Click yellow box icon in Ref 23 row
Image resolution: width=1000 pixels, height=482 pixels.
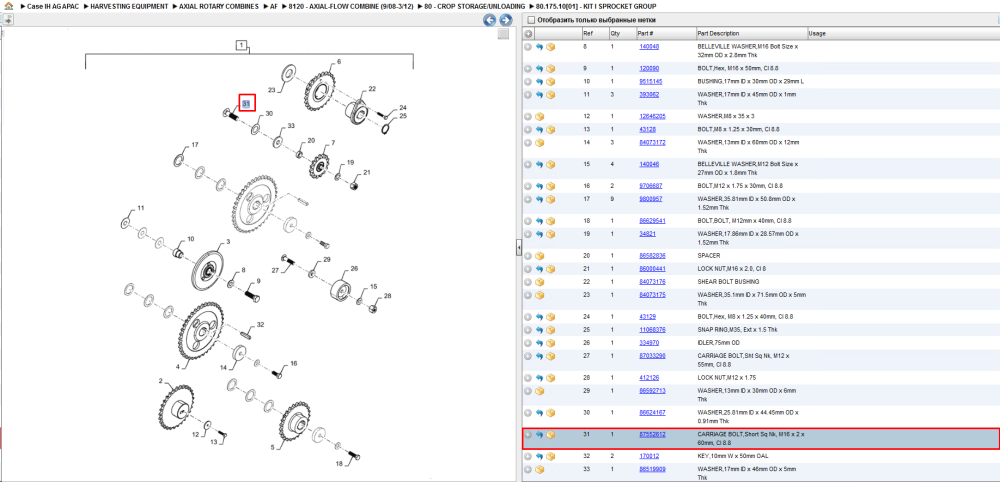point(540,295)
